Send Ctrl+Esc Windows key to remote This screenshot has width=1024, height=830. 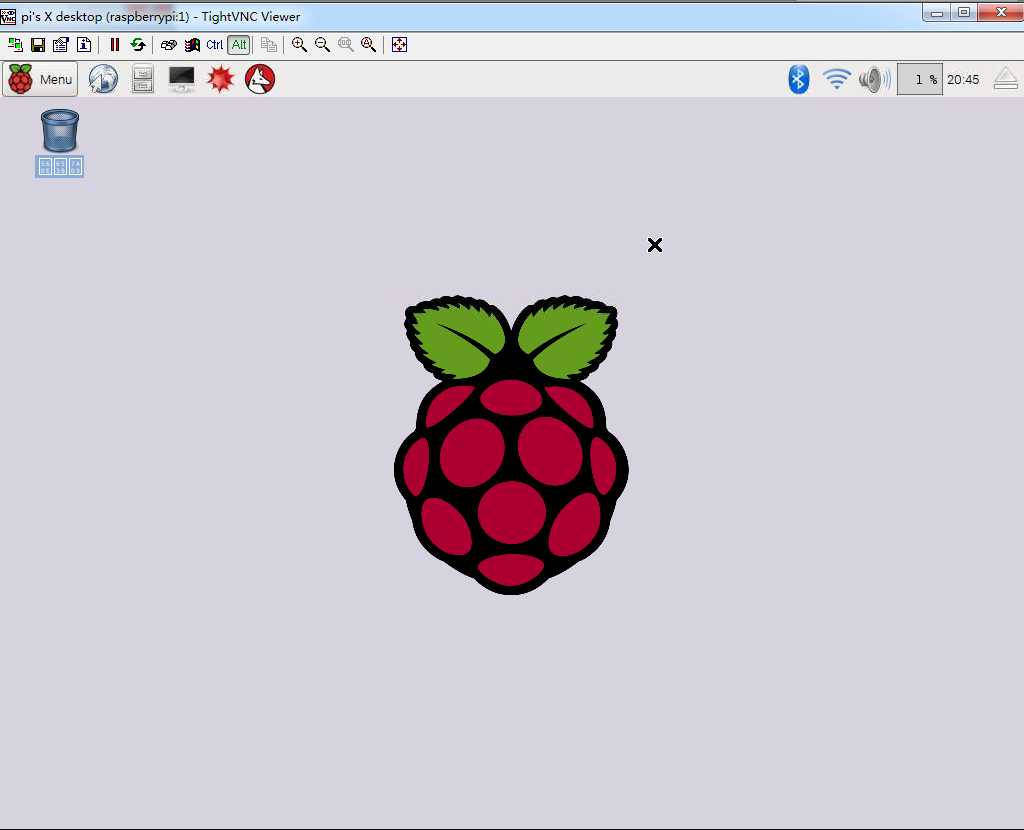pyautogui.click(x=192, y=44)
